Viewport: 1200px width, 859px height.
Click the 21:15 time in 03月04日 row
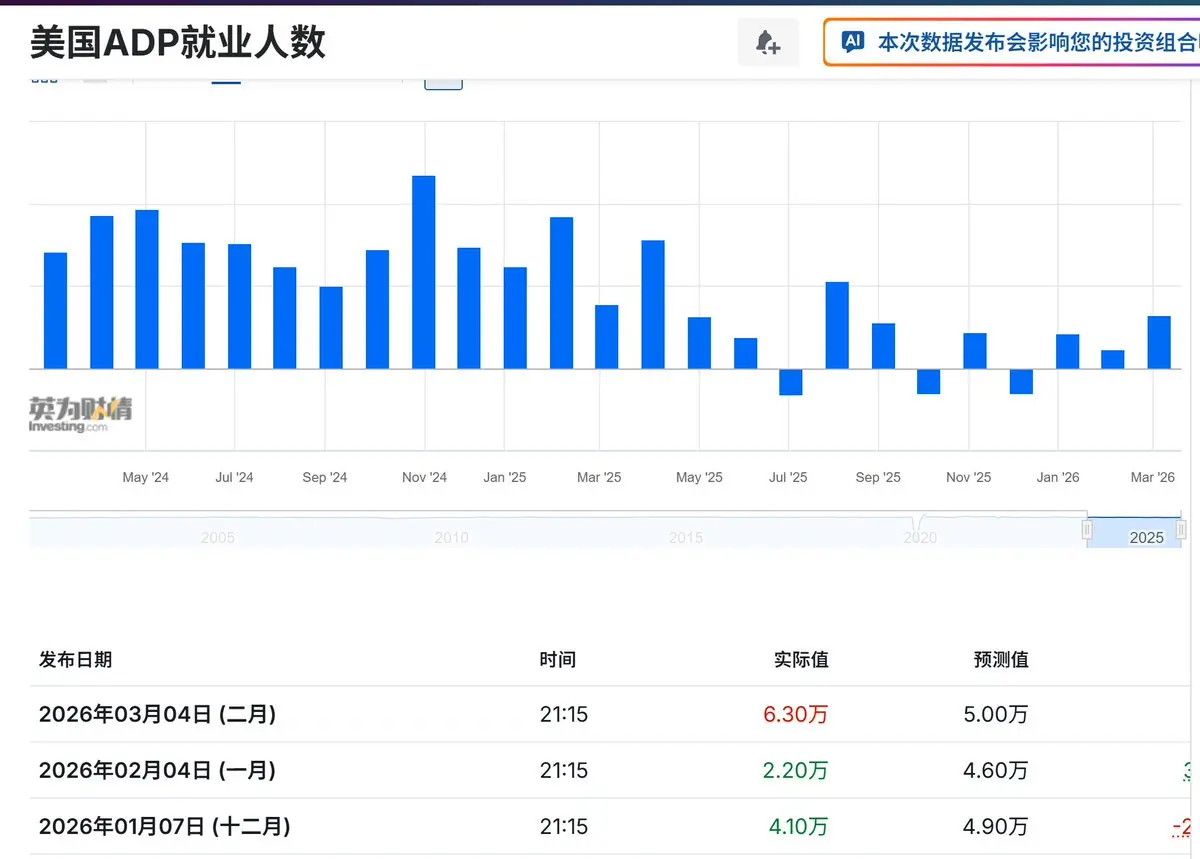point(564,715)
